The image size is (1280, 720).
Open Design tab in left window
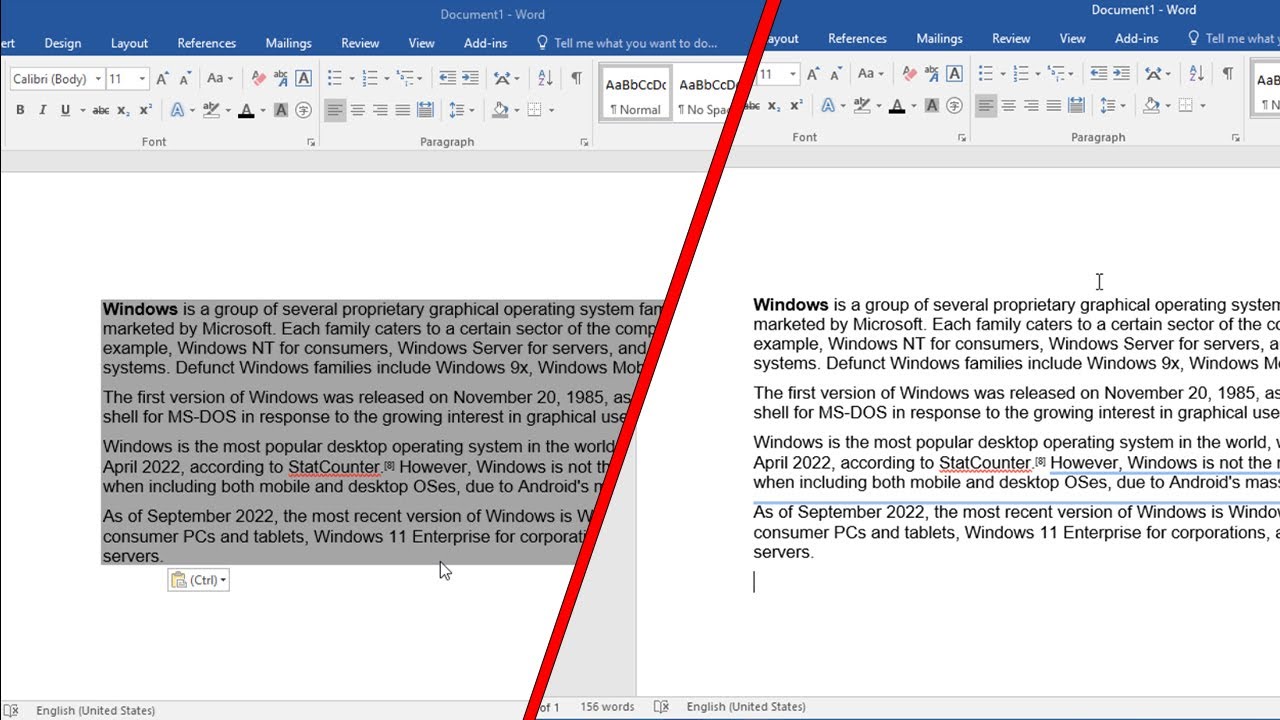[x=63, y=43]
